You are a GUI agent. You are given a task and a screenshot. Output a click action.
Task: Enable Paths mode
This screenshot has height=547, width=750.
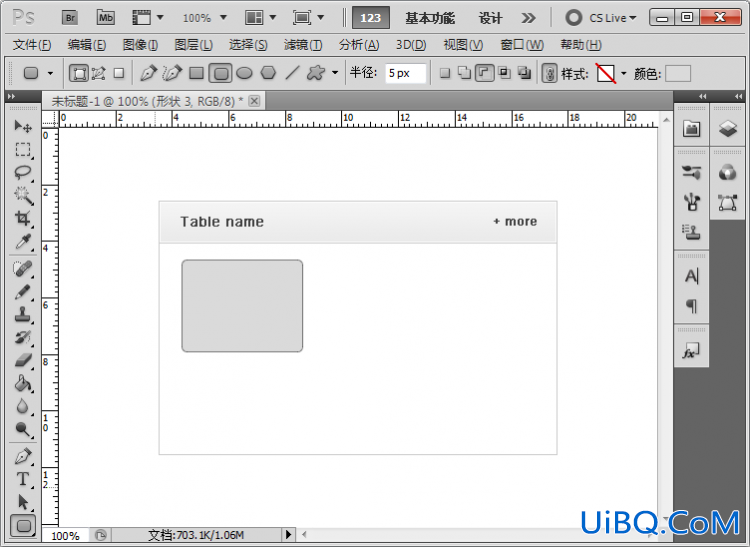click(99, 74)
